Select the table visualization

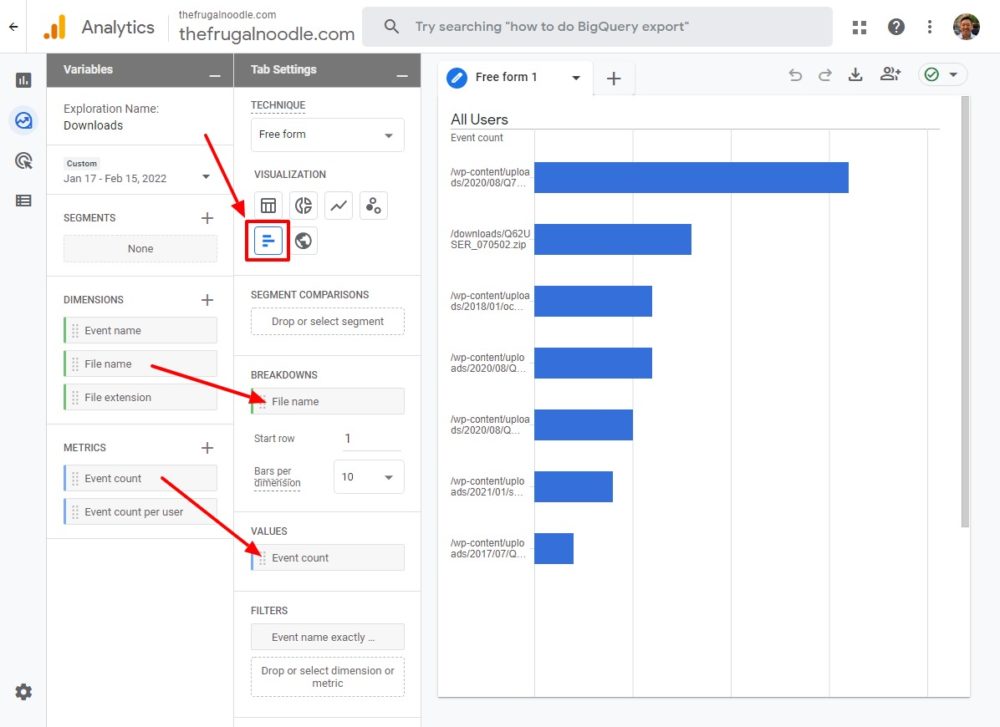point(268,205)
